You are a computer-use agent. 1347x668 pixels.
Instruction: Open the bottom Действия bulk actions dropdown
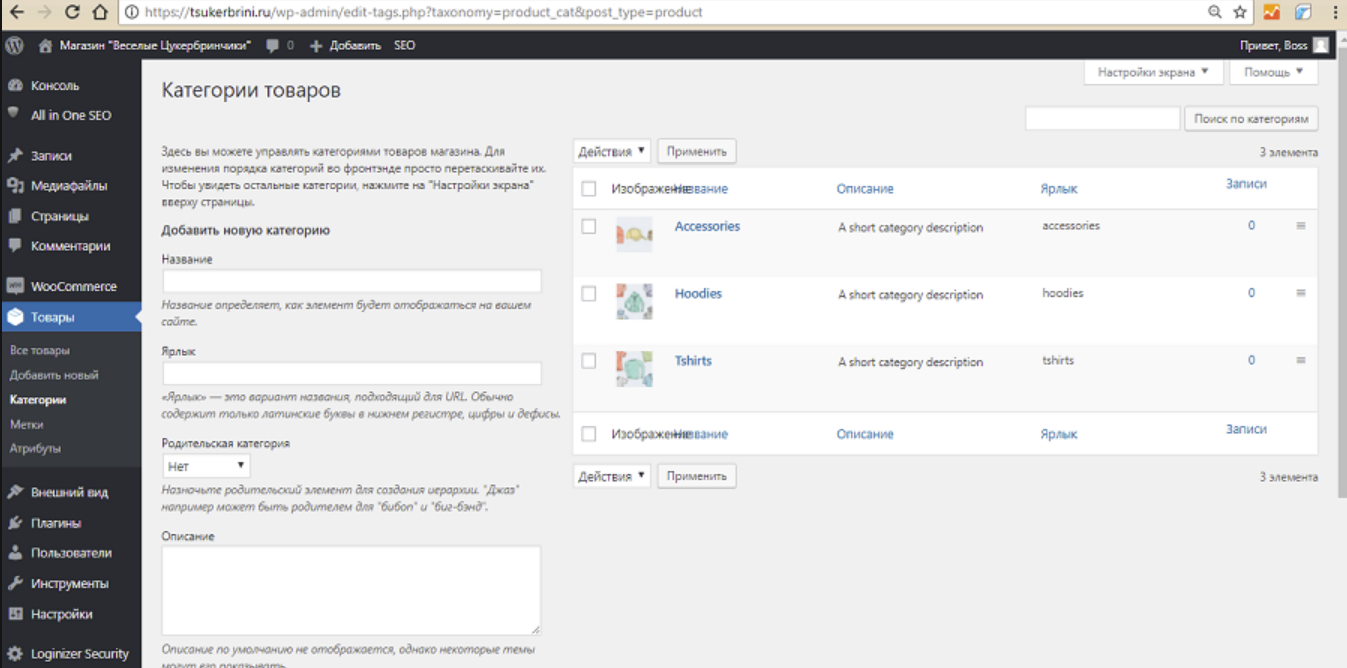point(612,476)
